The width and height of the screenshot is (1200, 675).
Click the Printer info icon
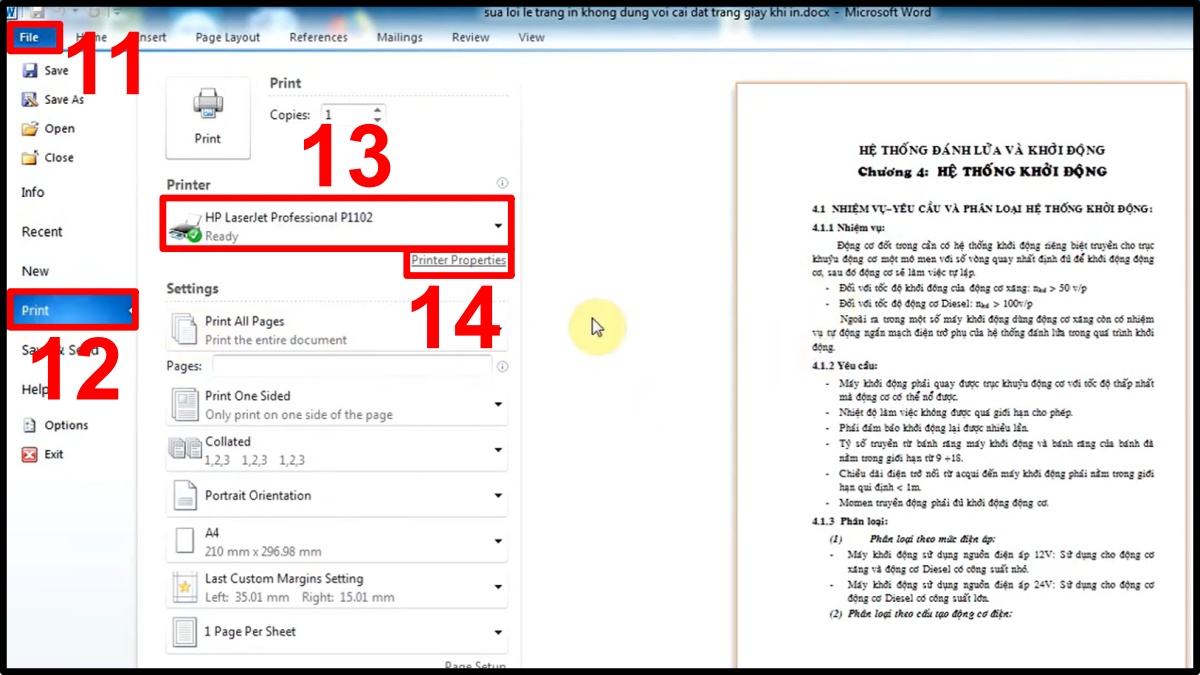pos(502,184)
